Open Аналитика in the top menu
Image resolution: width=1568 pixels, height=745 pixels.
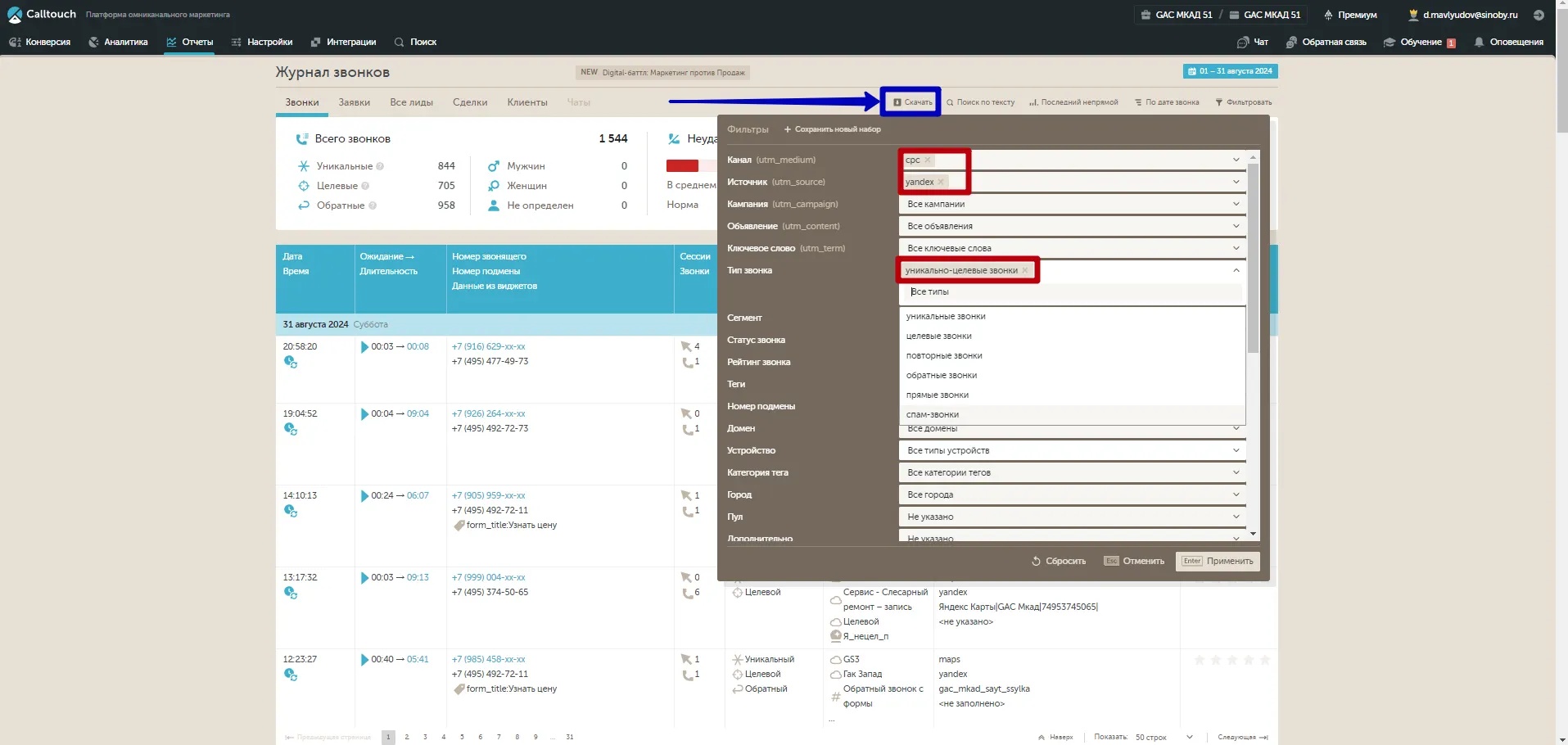pos(118,43)
